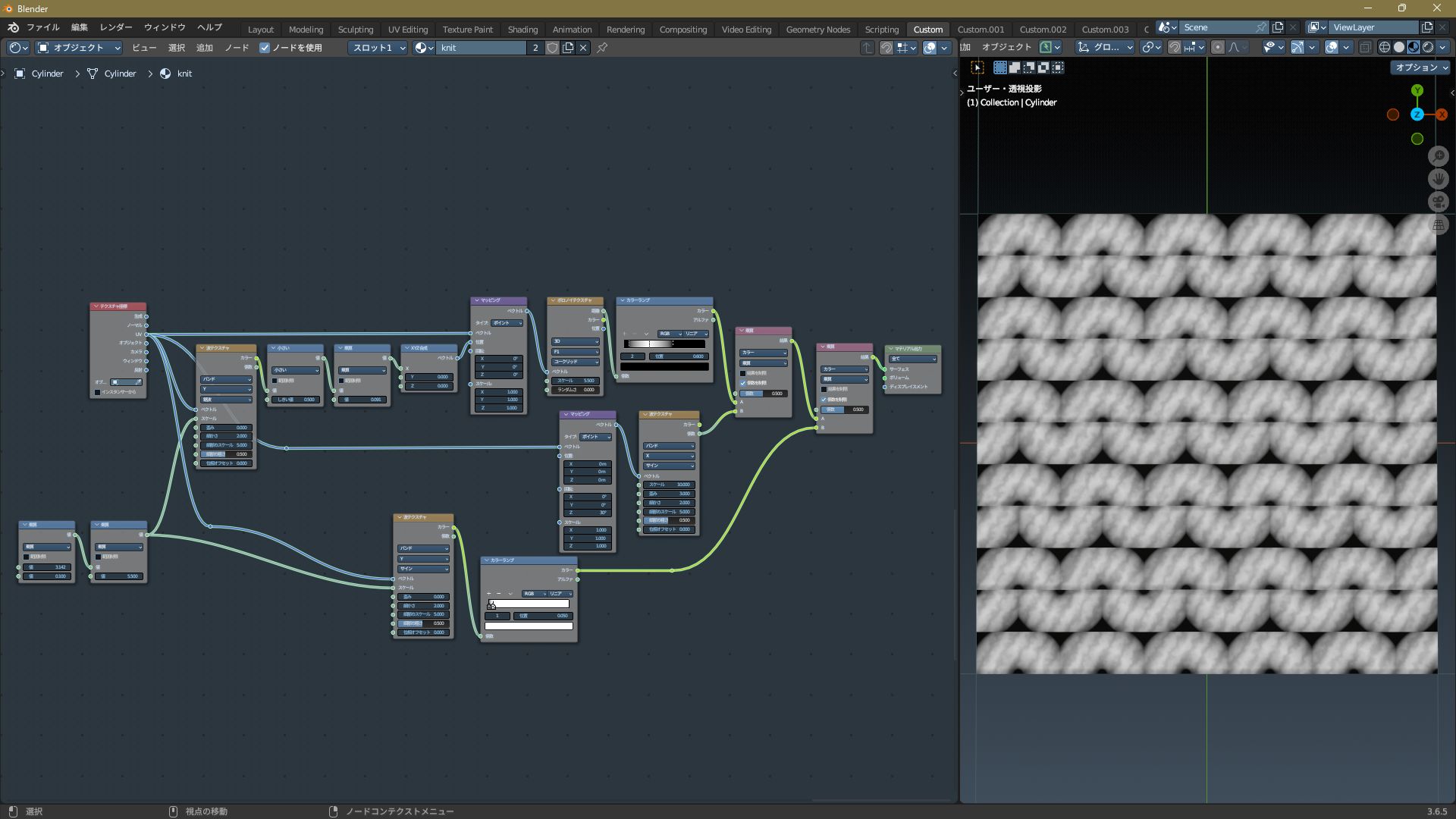This screenshot has width=1456, height=819.
Task: Enable snapping magnet in node editor
Action: click(x=886, y=48)
